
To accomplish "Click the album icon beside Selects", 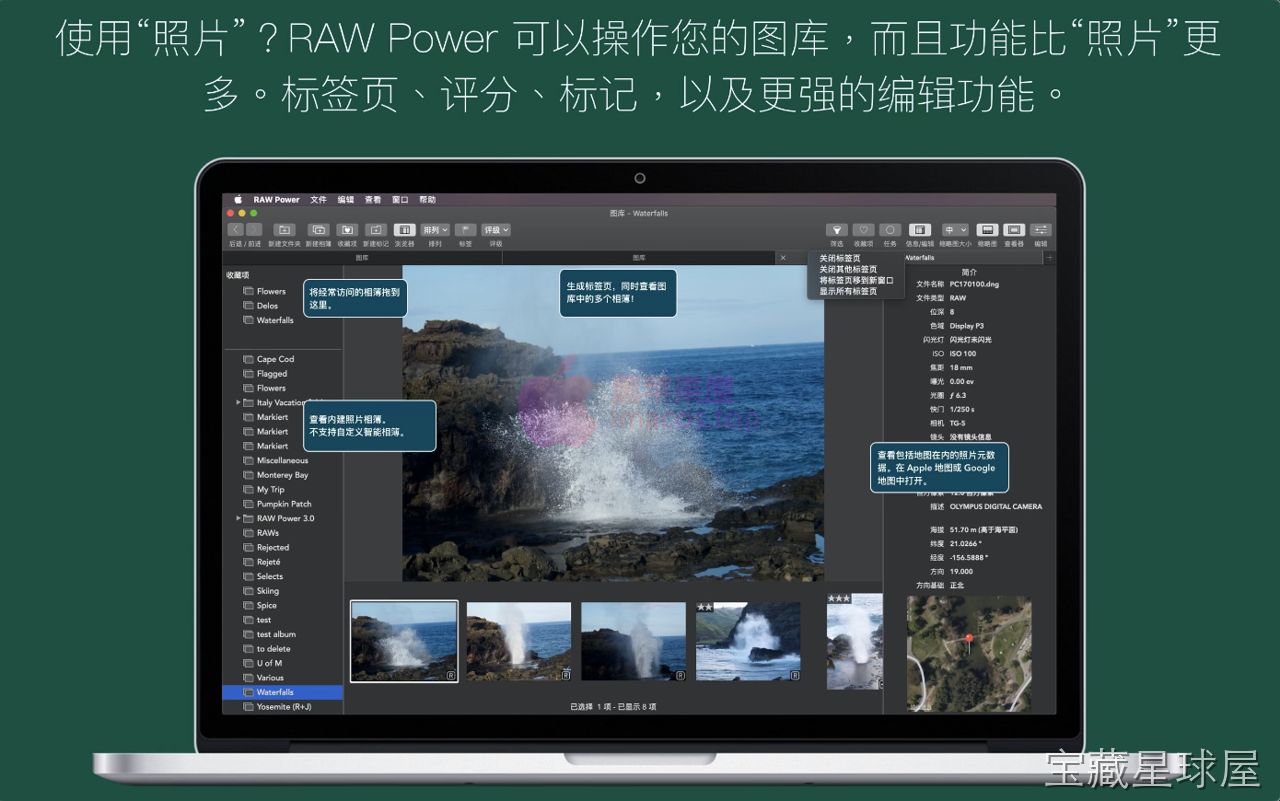I will (x=248, y=577).
